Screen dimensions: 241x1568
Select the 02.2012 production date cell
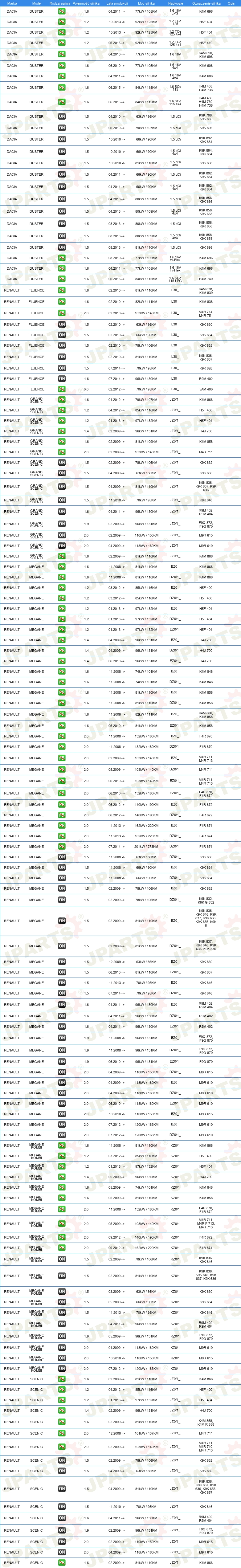point(117,389)
